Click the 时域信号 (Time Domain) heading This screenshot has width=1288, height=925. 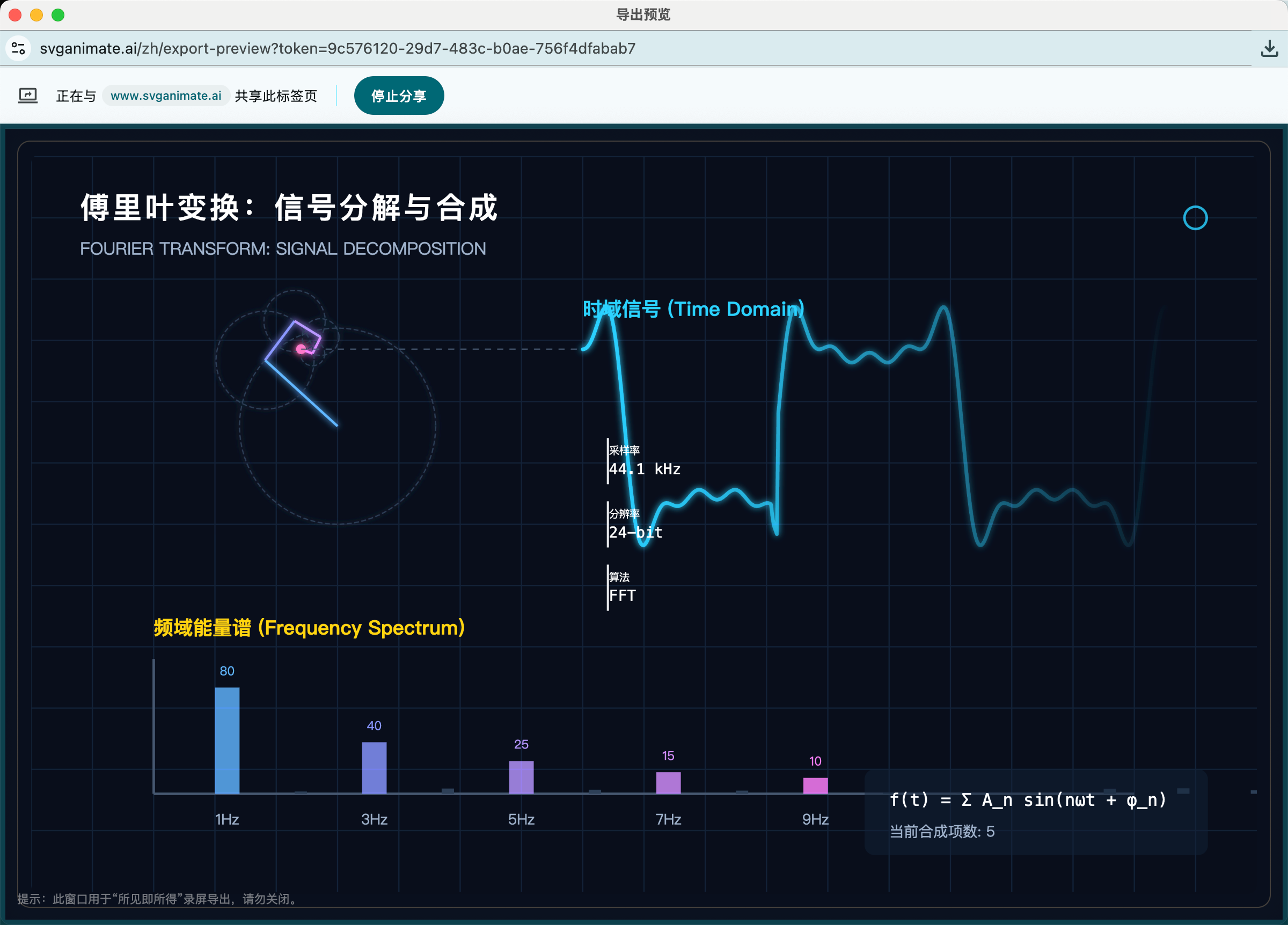coord(693,309)
